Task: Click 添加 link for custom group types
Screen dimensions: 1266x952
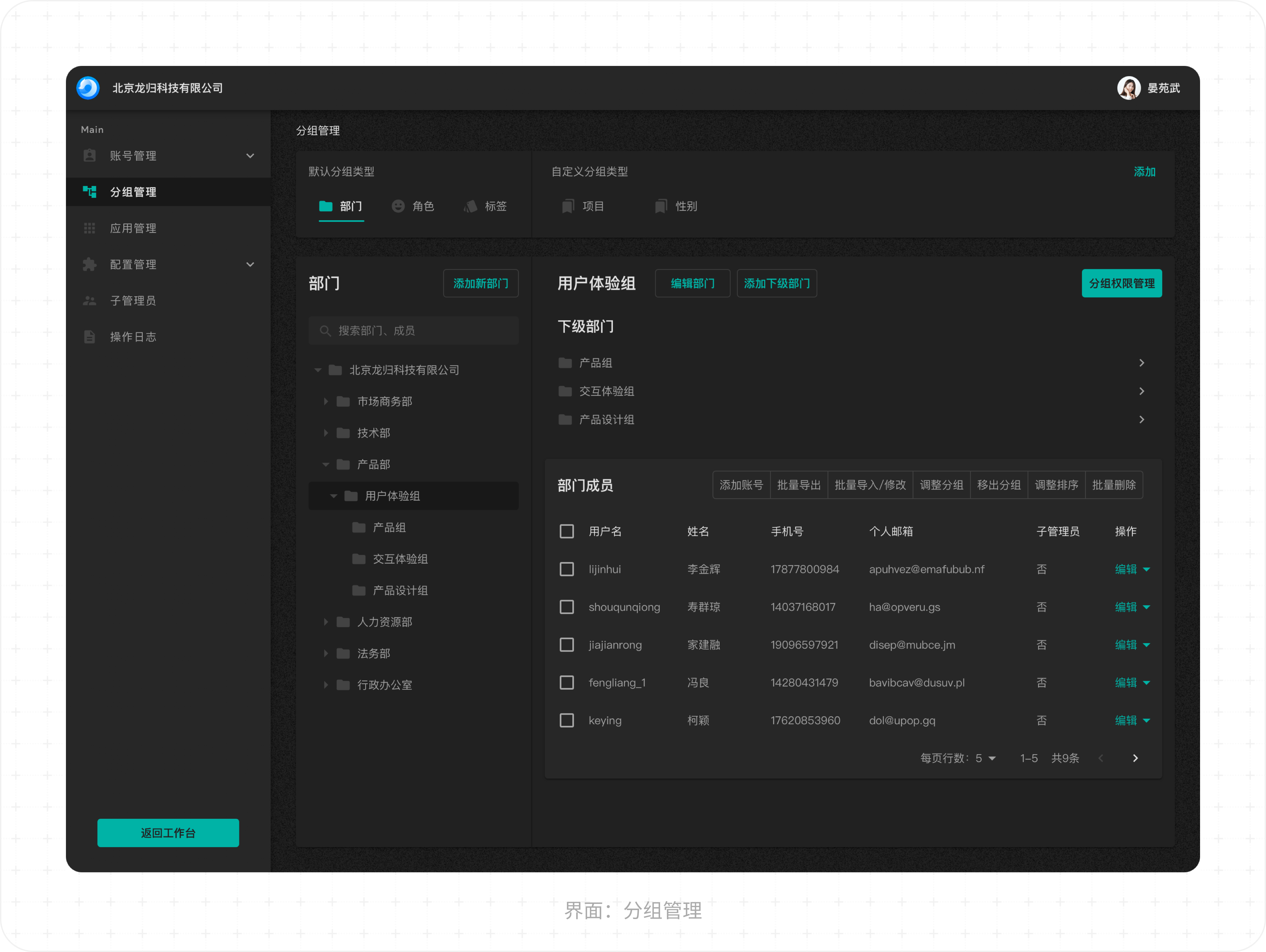Action: (x=1145, y=172)
